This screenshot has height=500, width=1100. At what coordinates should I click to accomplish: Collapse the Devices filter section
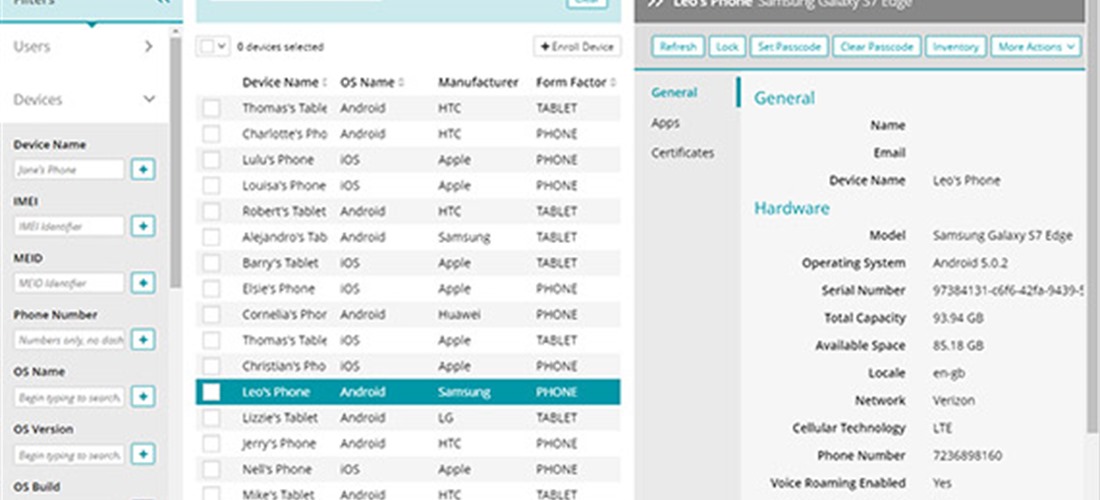tap(148, 100)
